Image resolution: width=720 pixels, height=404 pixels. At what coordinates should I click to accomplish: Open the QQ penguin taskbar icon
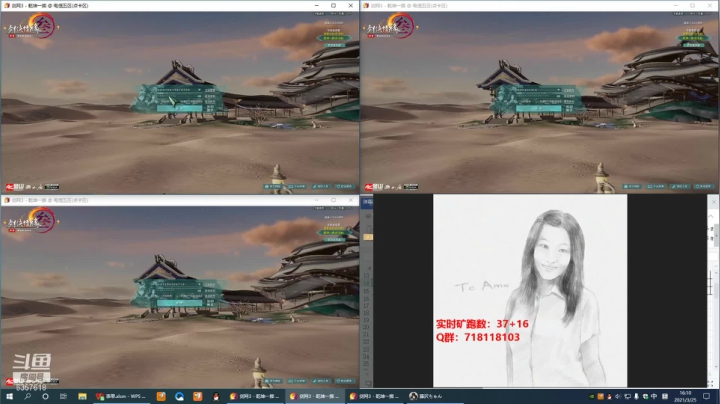216,396
